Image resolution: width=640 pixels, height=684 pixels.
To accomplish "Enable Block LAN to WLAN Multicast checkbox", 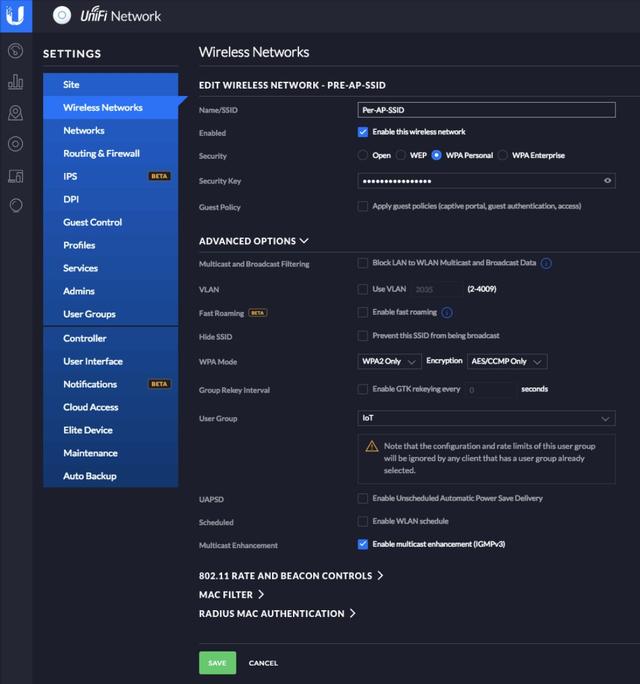I will 363,263.
